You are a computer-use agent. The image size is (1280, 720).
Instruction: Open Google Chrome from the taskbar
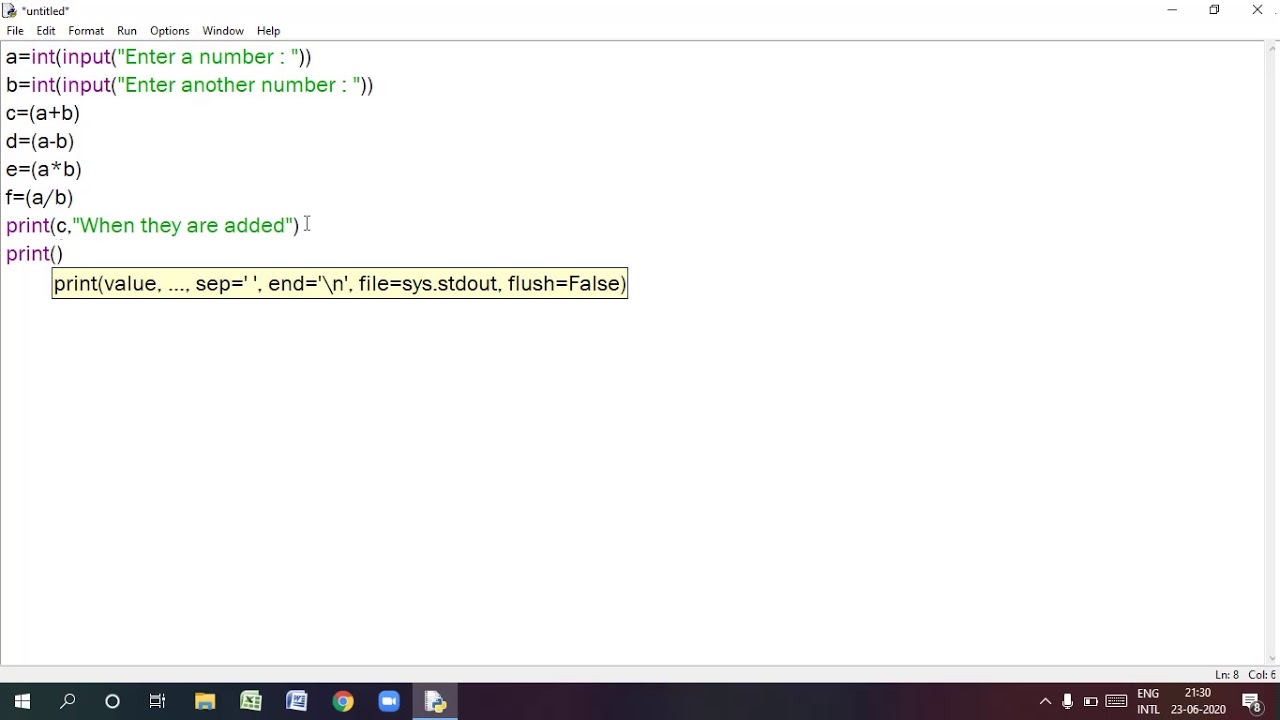click(x=343, y=702)
